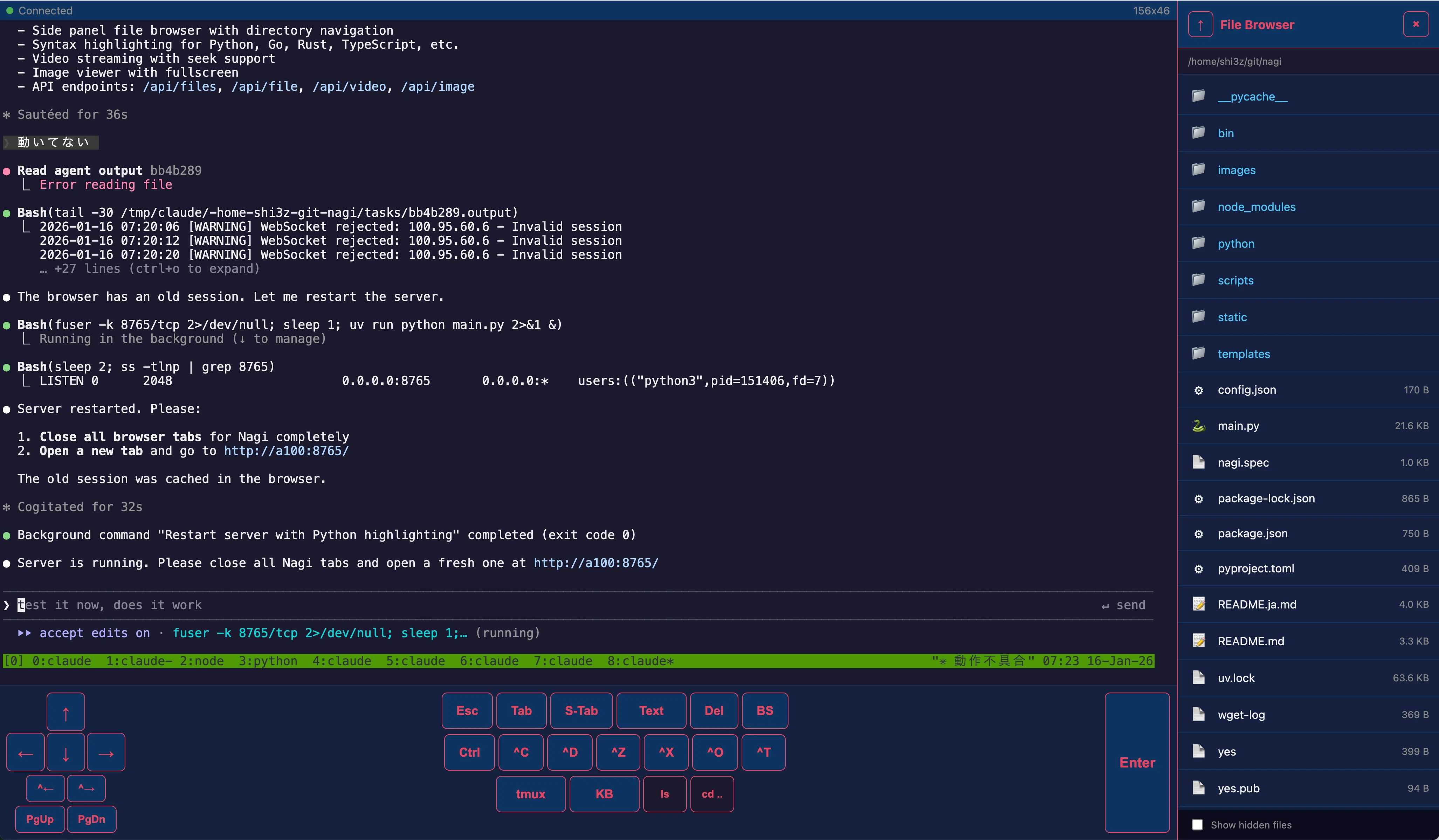
Task: Open the node_modules folder
Action: [1308, 207]
